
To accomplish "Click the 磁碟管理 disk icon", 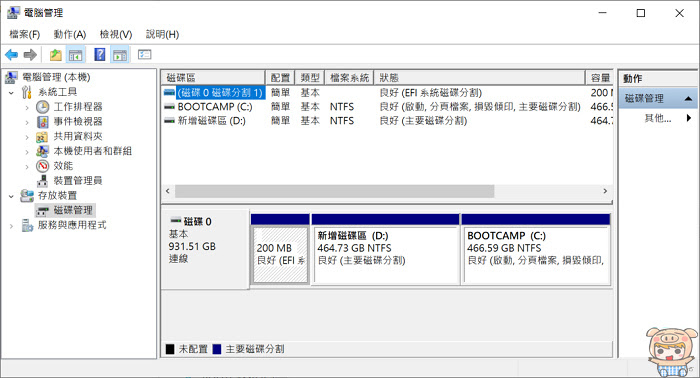I will tap(42, 210).
